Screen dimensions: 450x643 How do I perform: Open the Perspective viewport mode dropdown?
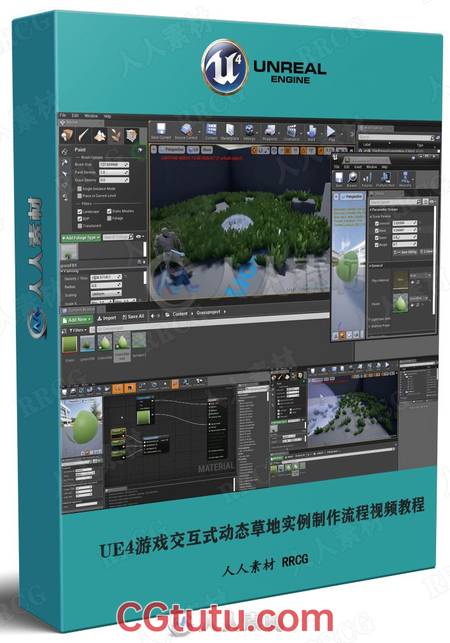(x=171, y=150)
